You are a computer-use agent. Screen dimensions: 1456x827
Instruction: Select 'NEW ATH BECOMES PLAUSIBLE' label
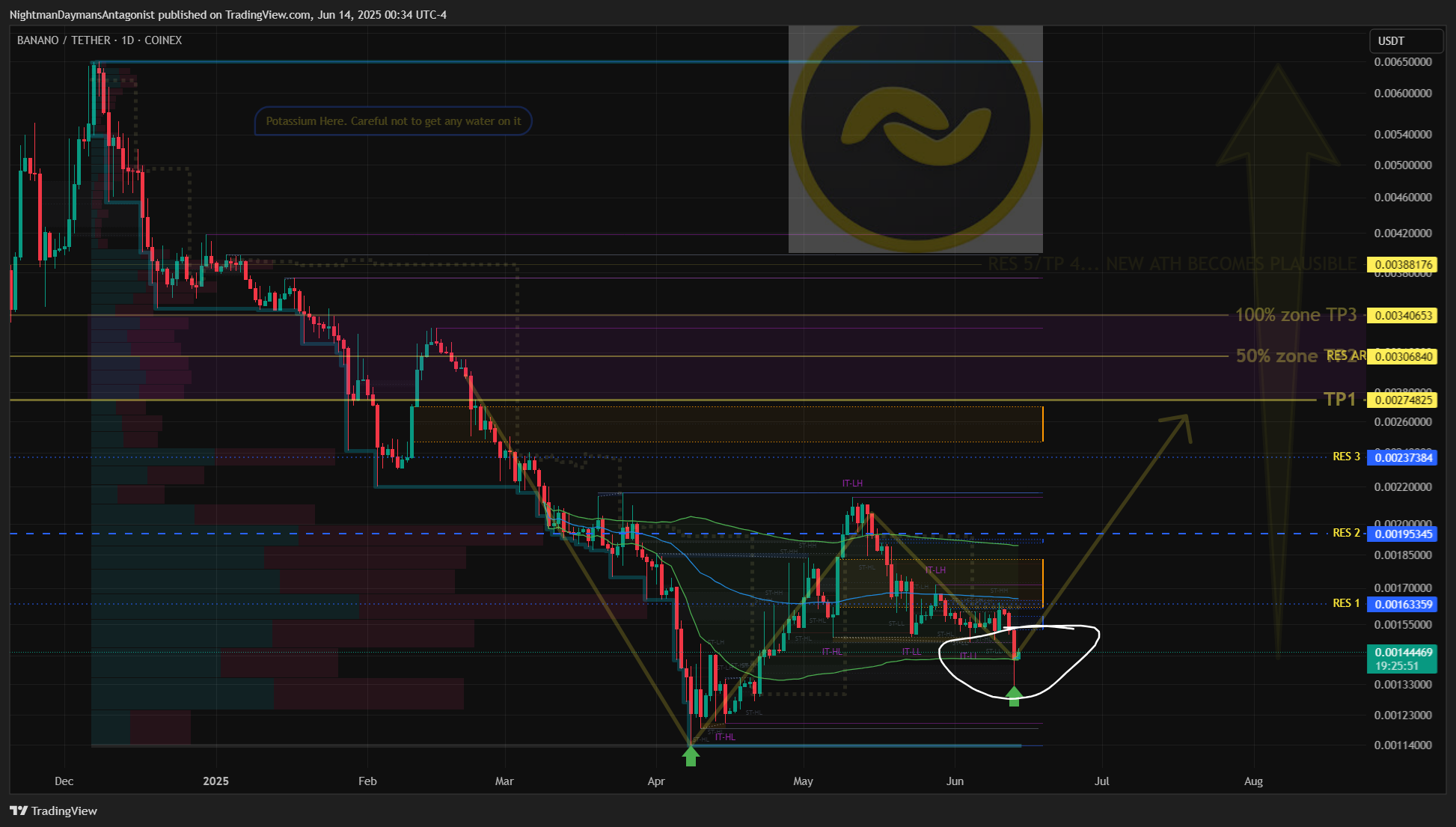(x=1231, y=263)
